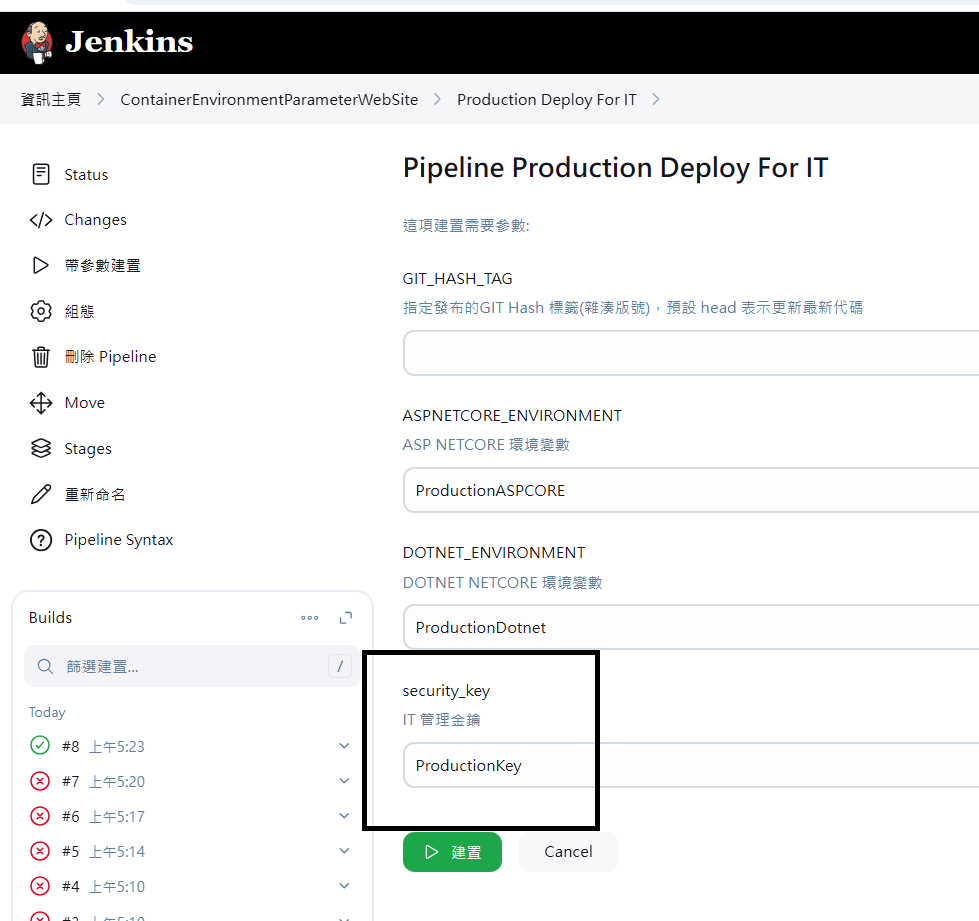Click the Jenkins title text
This screenshot has height=921, width=979.
pos(129,42)
